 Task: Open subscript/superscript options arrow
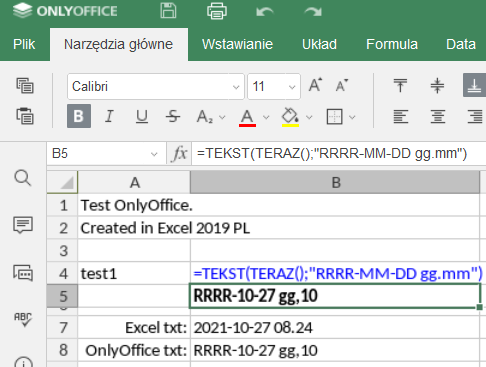[x=222, y=117]
